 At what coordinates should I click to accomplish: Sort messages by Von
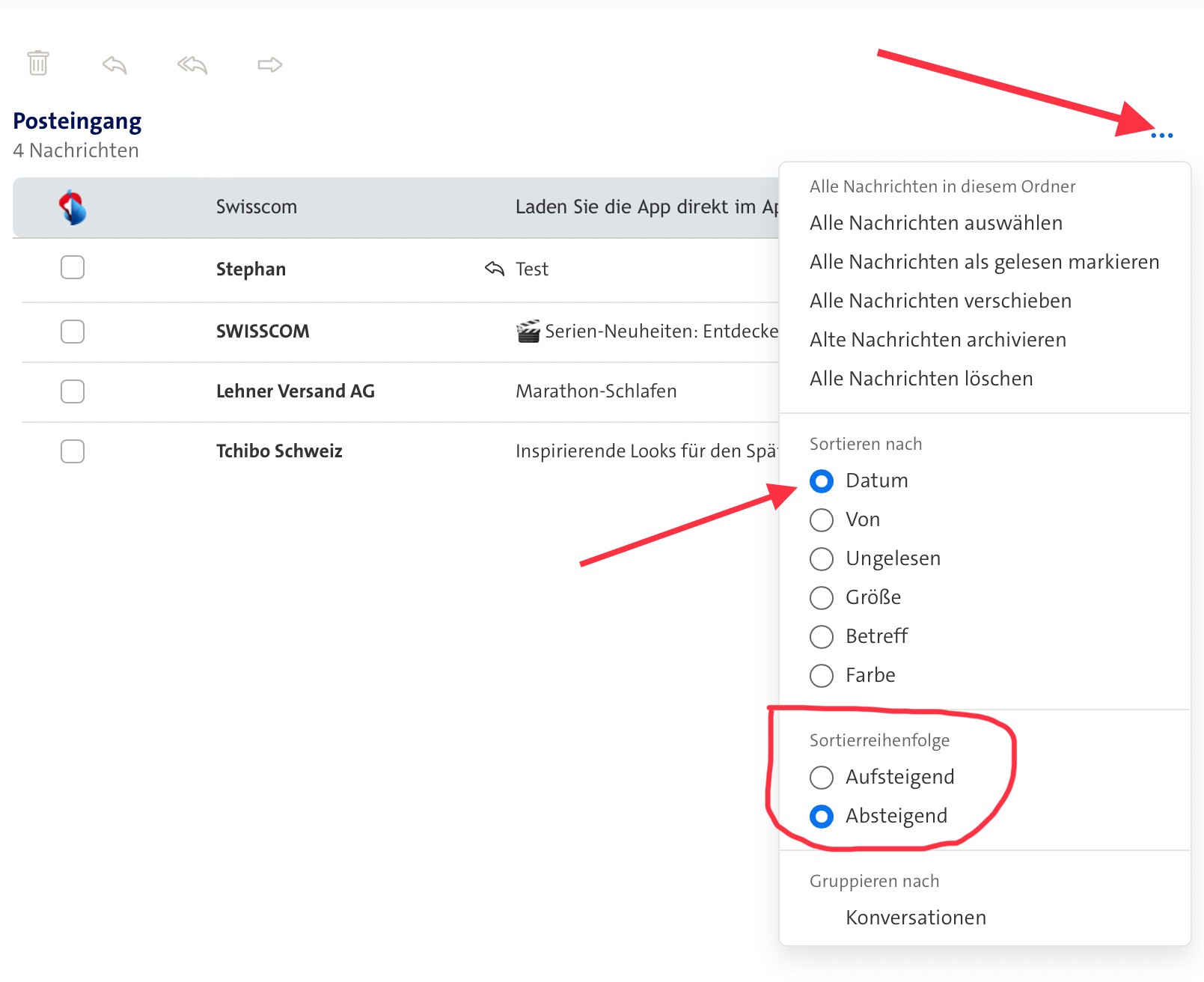click(822, 520)
